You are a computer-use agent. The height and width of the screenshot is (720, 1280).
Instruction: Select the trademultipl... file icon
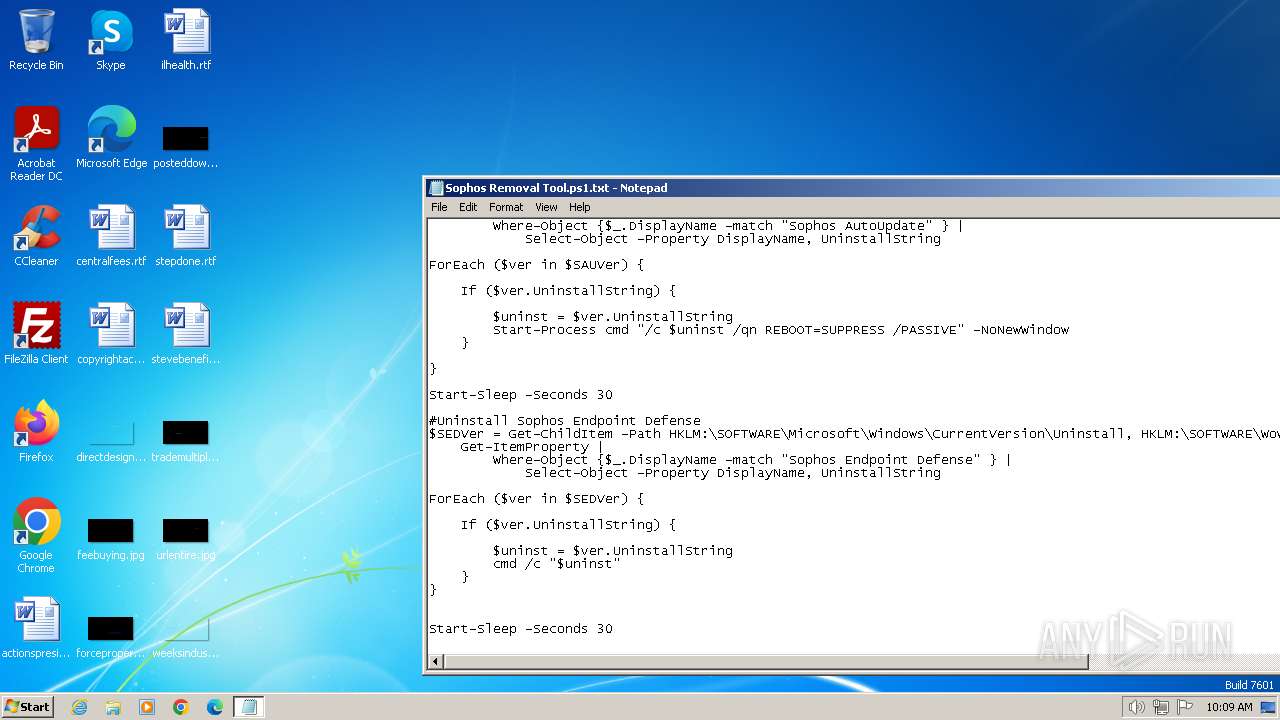click(x=186, y=439)
